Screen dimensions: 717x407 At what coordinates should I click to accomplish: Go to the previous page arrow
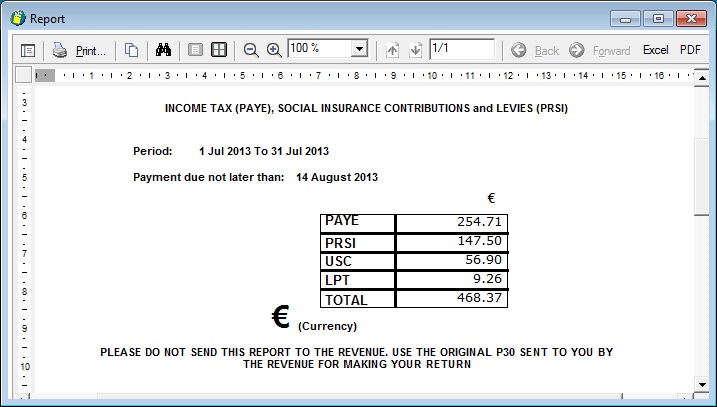[393, 50]
